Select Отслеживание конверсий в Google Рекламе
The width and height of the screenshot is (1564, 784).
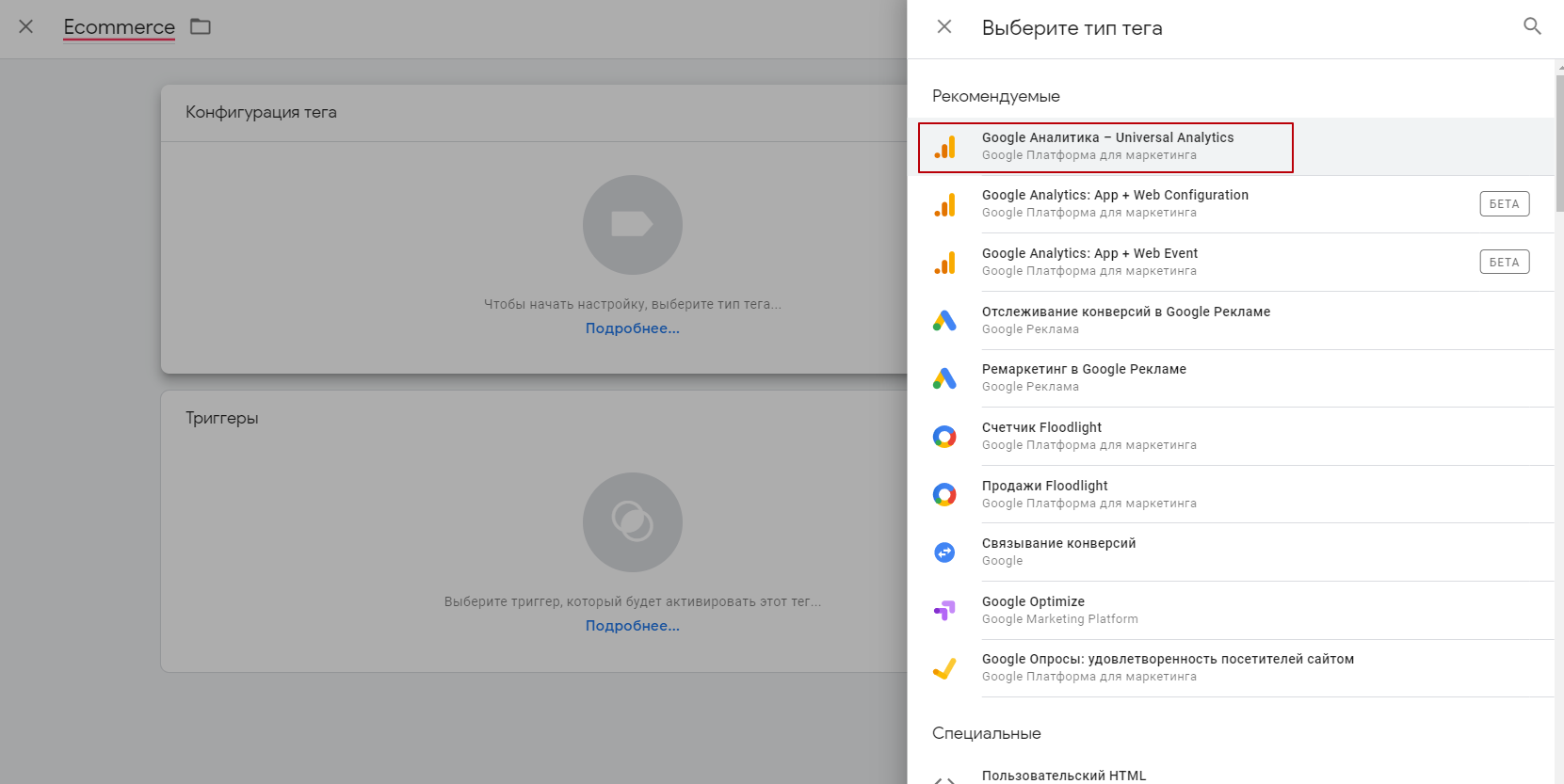point(1231,321)
